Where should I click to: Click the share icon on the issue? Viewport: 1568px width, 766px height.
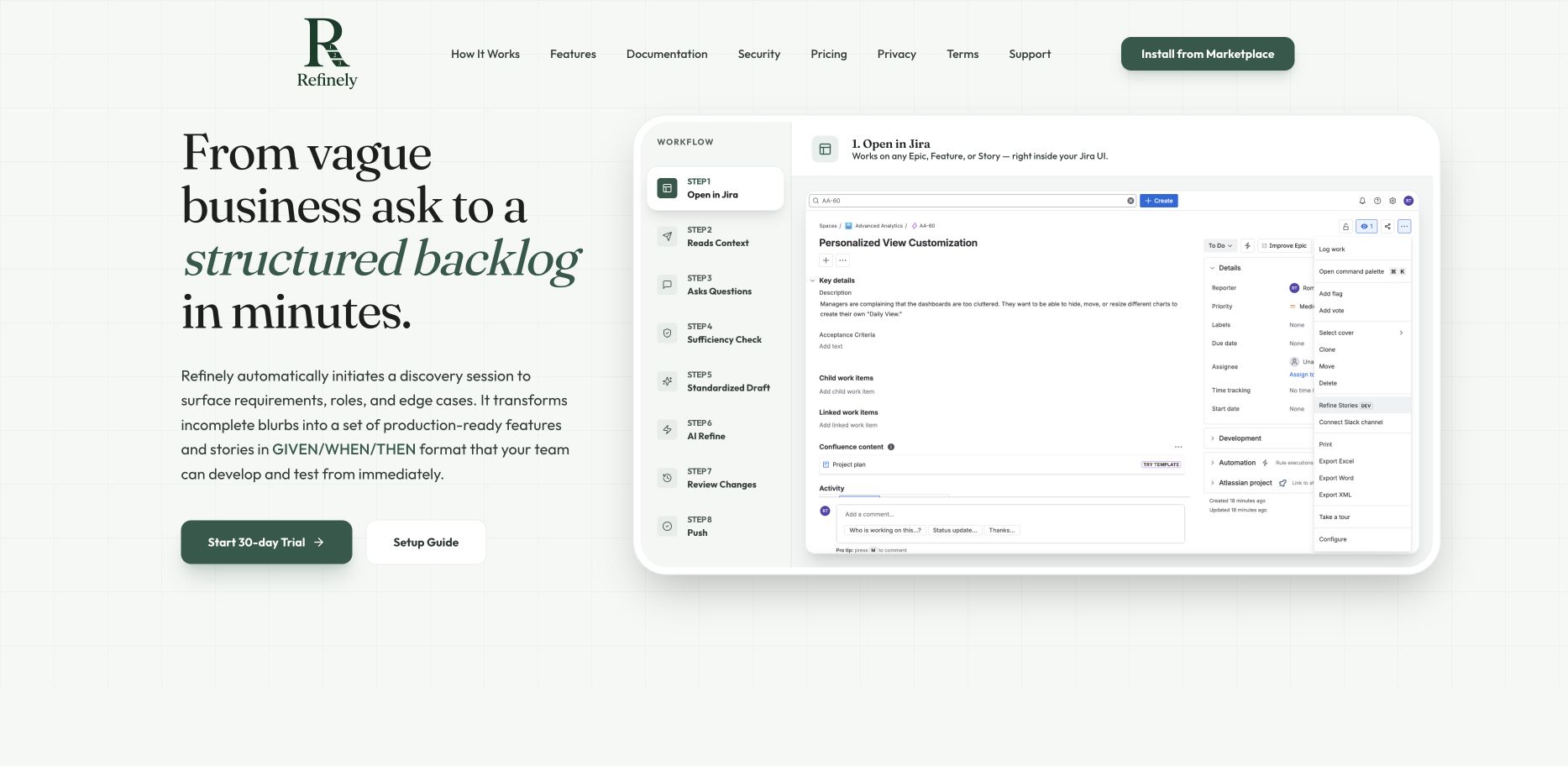click(1387, 226)
